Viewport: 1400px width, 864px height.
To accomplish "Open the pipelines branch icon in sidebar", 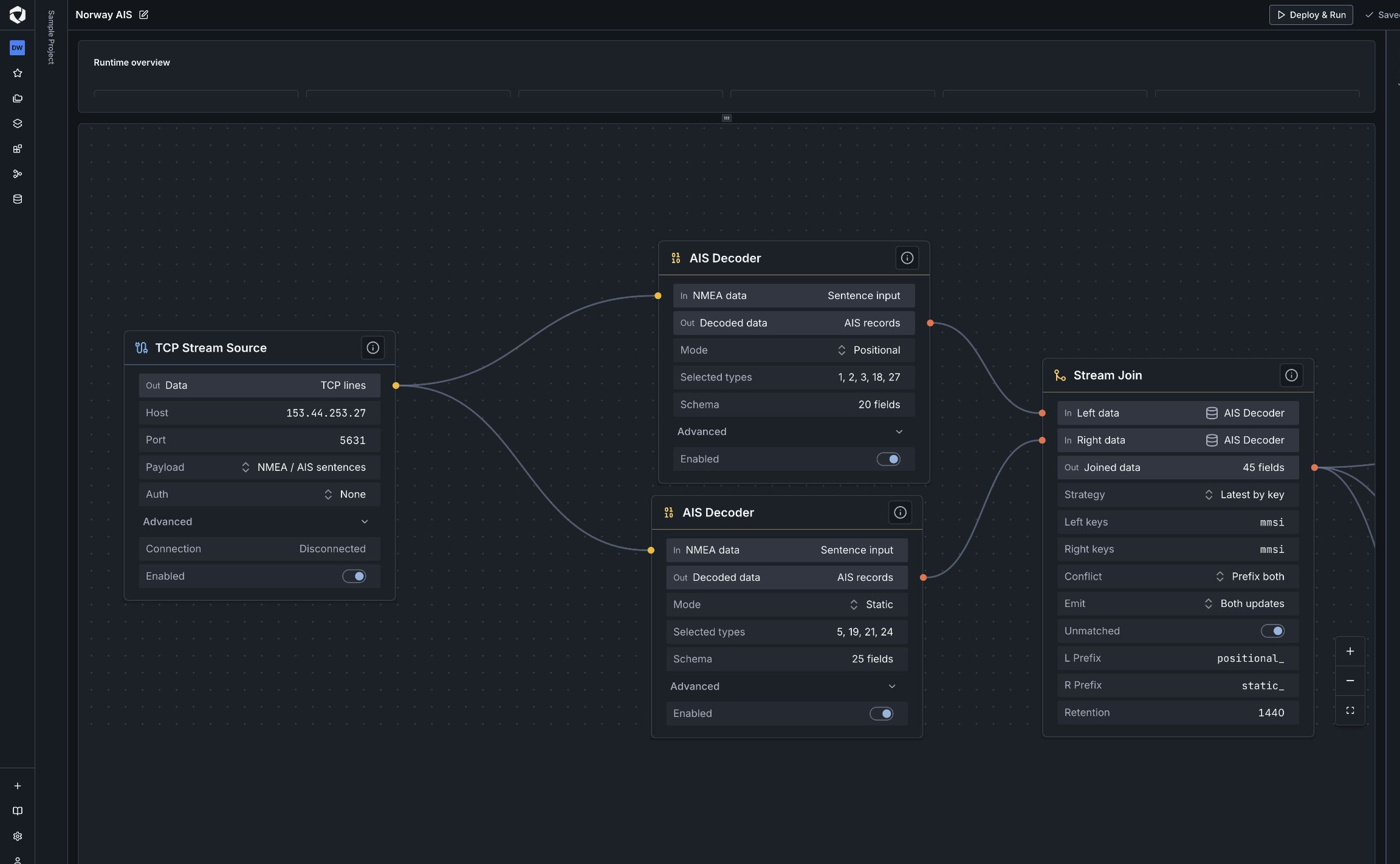I will 18,174.
